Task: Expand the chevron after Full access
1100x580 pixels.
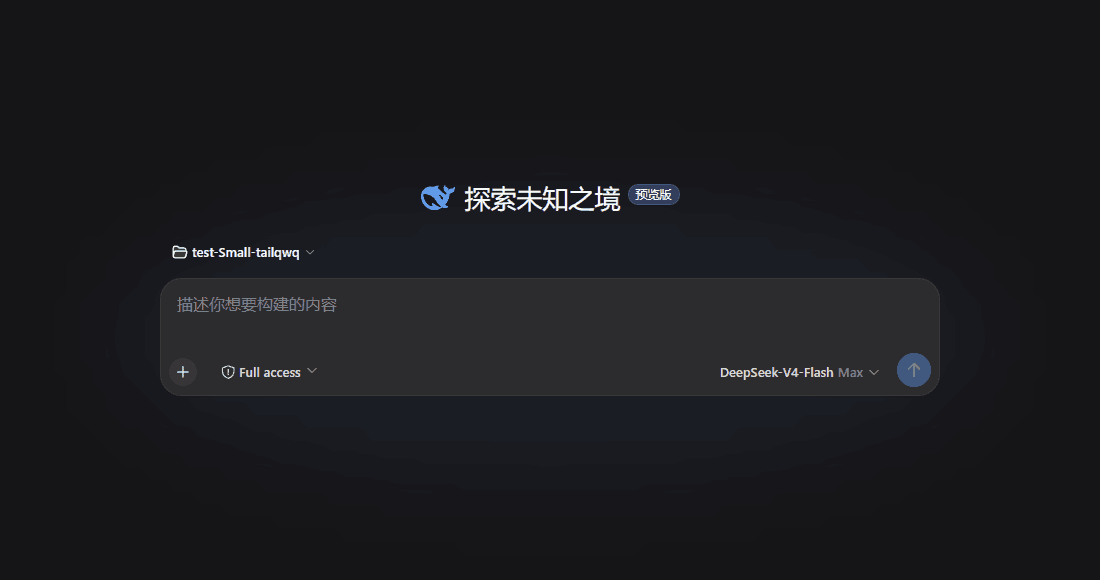Action: pos(312,370)
